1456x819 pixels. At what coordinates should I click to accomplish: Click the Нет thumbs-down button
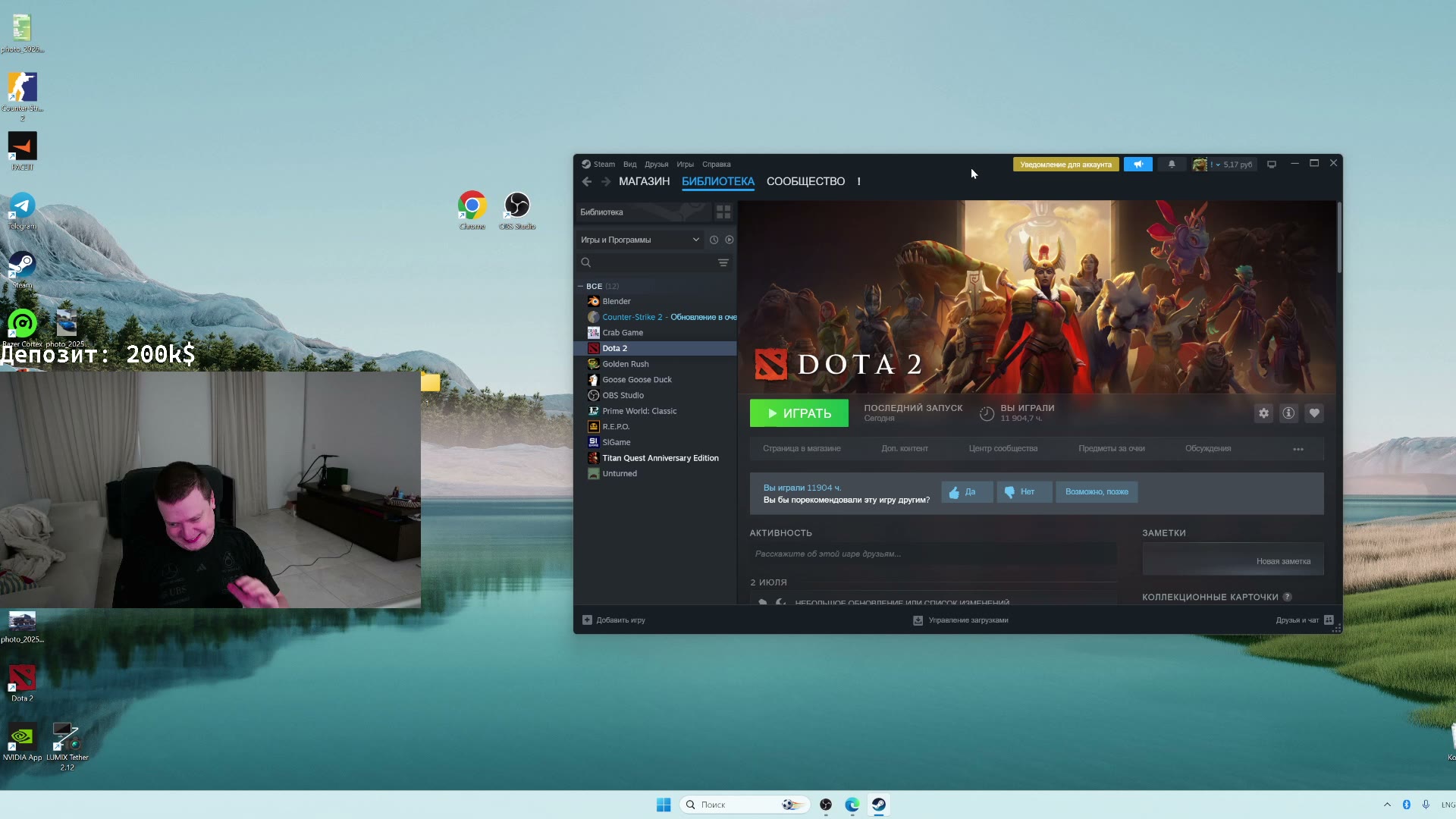tap(1025, 492)
